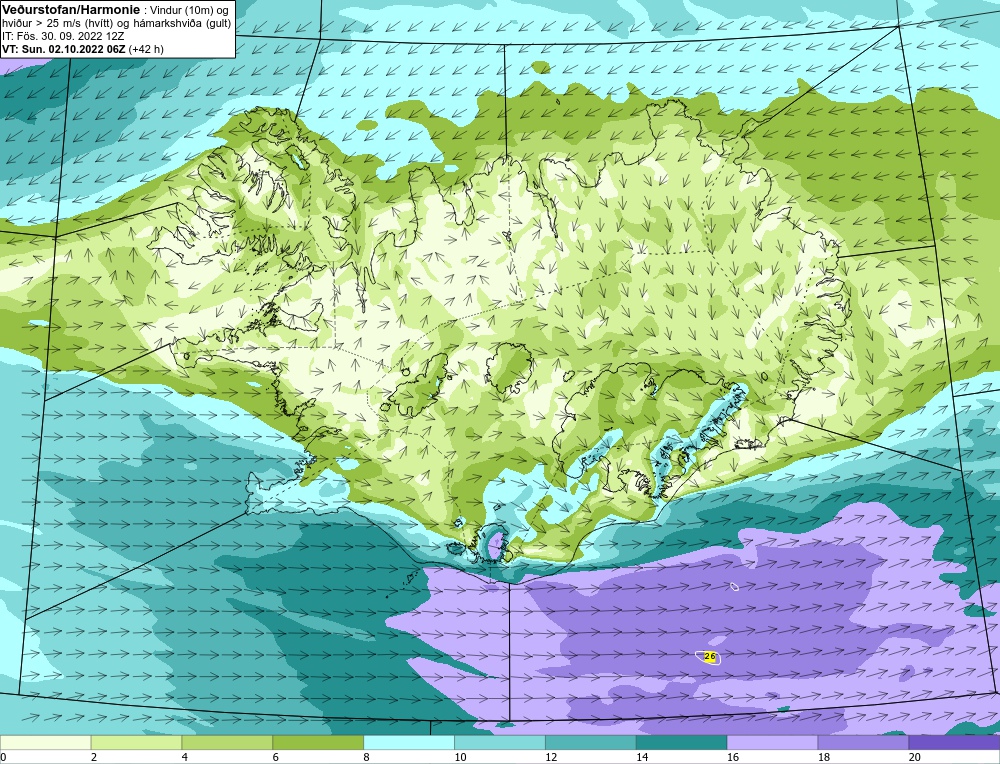Click the small white gust contour near the south coast

click(735, 586)
